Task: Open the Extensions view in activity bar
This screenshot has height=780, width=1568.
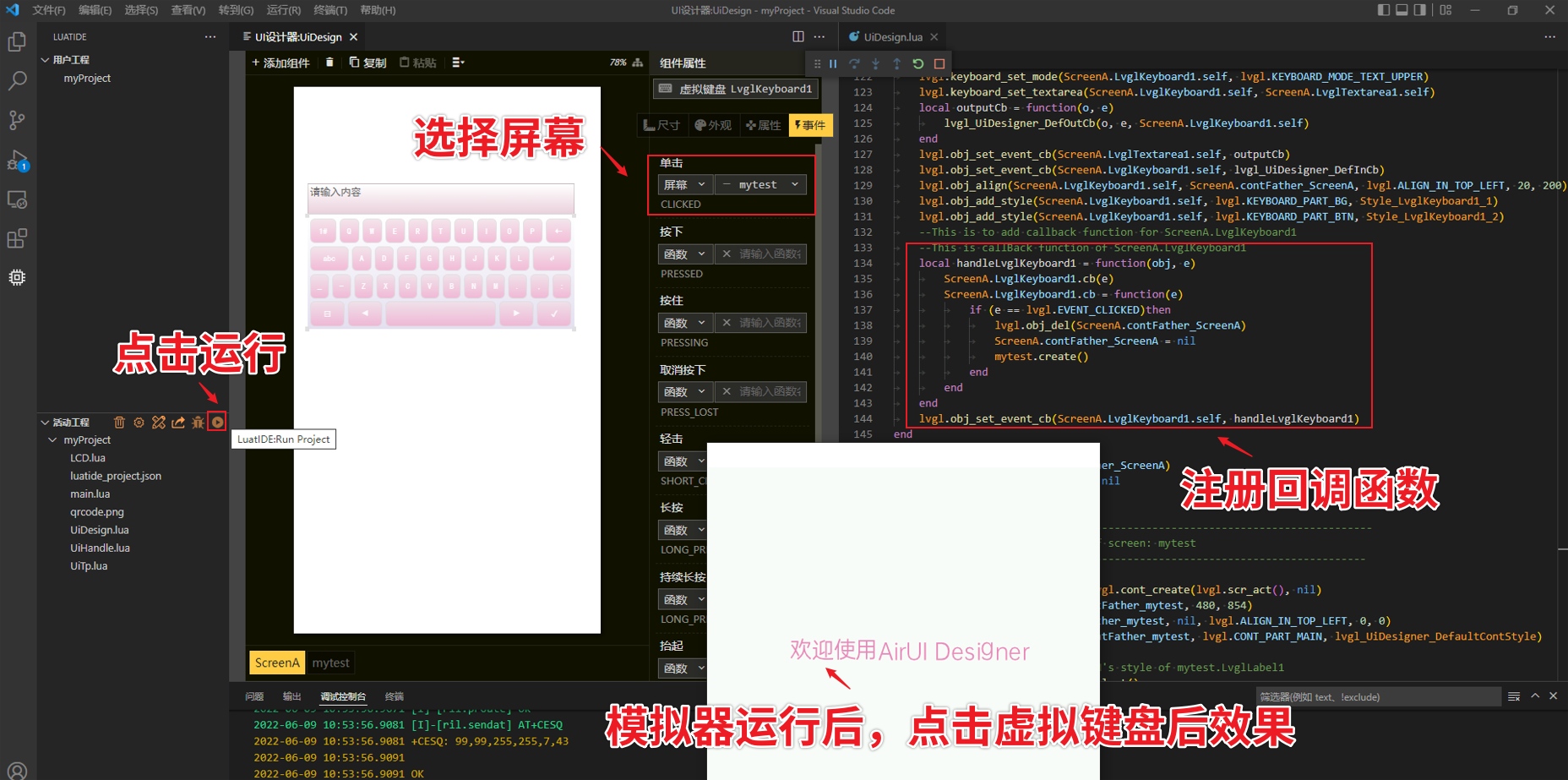Action: pos(17,238)
